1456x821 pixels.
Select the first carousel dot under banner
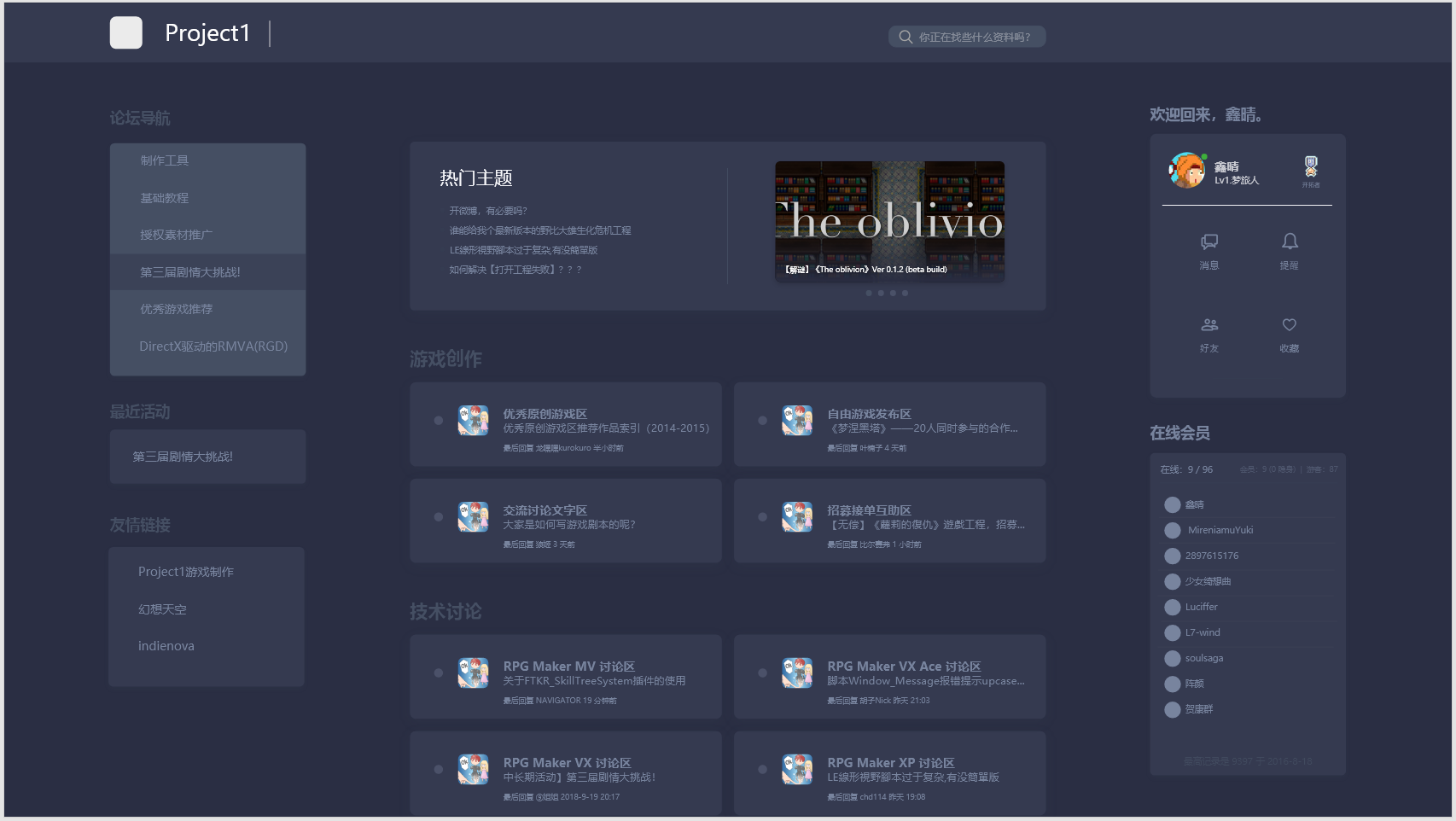[x=869, y=293]
